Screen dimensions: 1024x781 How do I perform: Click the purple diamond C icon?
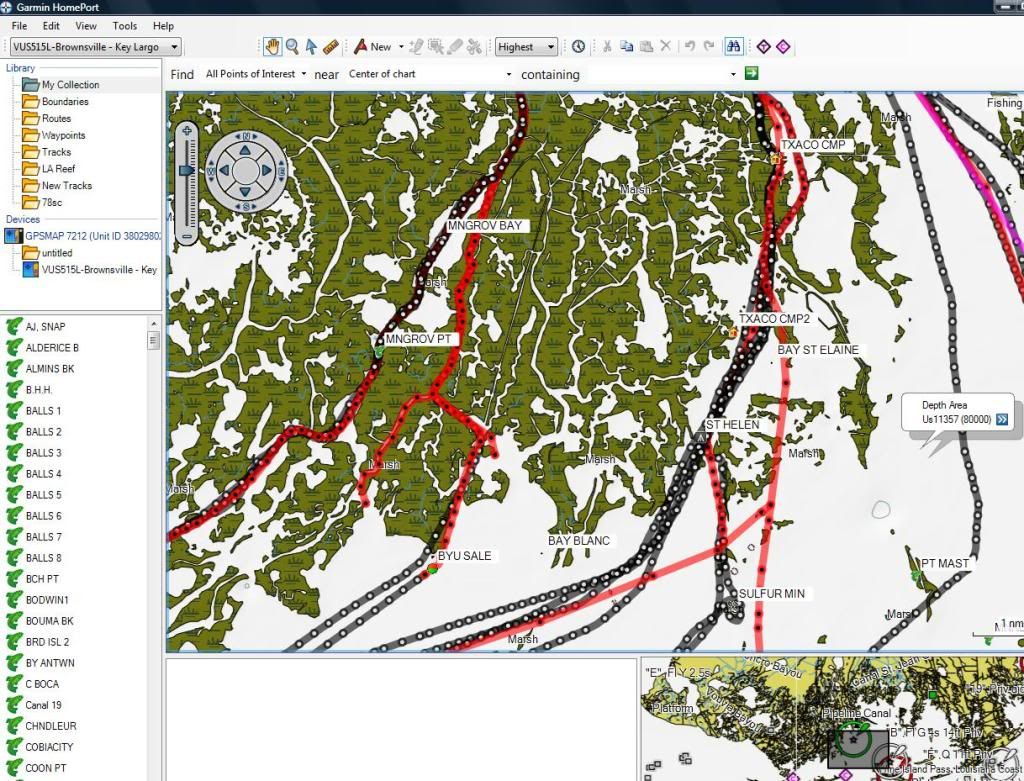pyautogui.click(x=783, y=46)
